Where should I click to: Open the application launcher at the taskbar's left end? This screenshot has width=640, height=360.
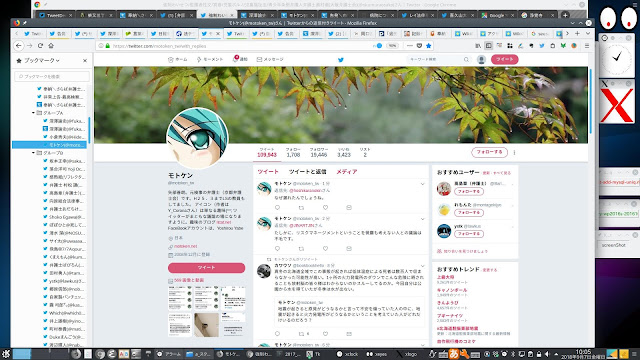[x=6, y=354]
